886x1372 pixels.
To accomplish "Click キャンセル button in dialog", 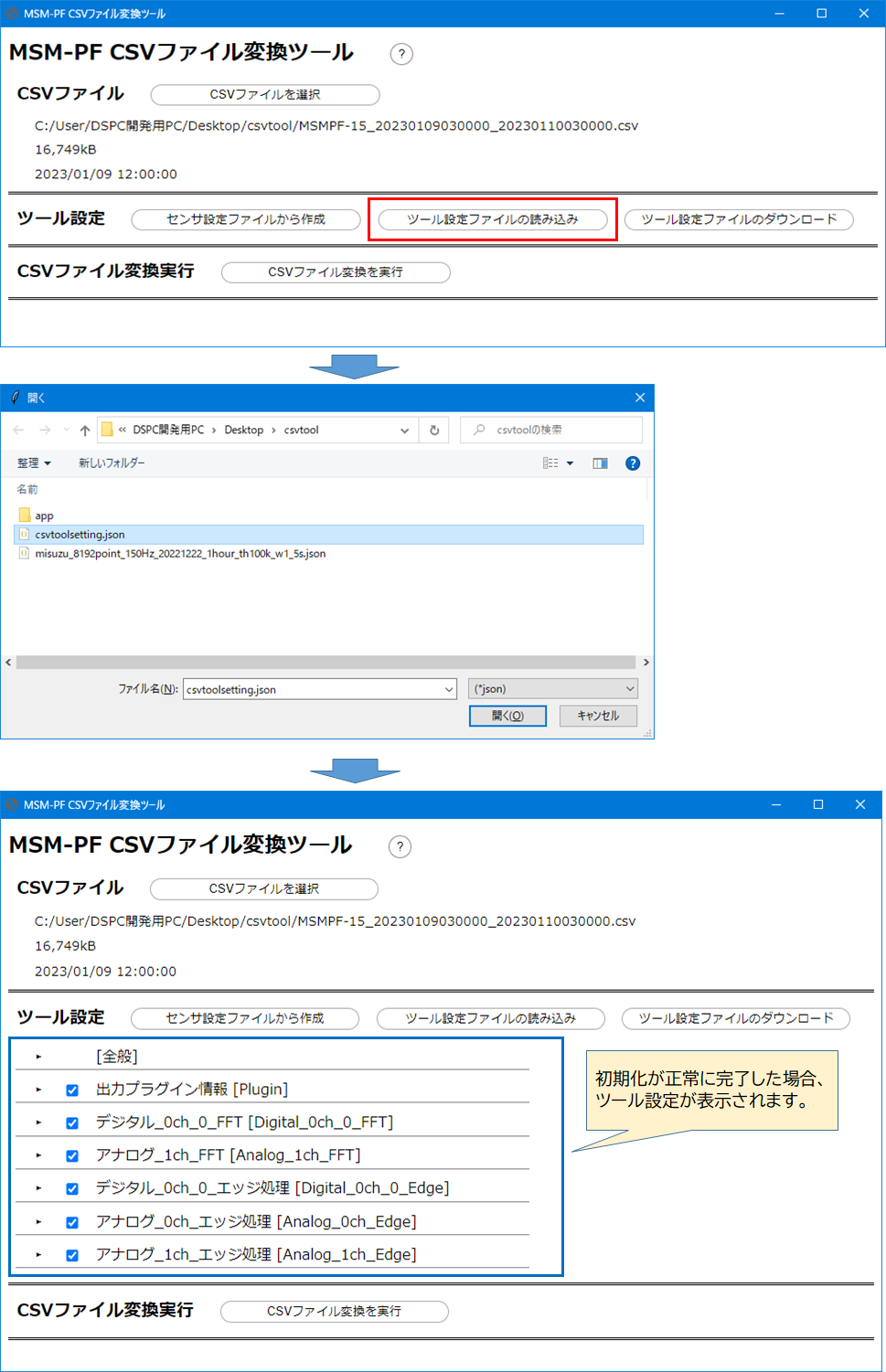I will point(598,716).
